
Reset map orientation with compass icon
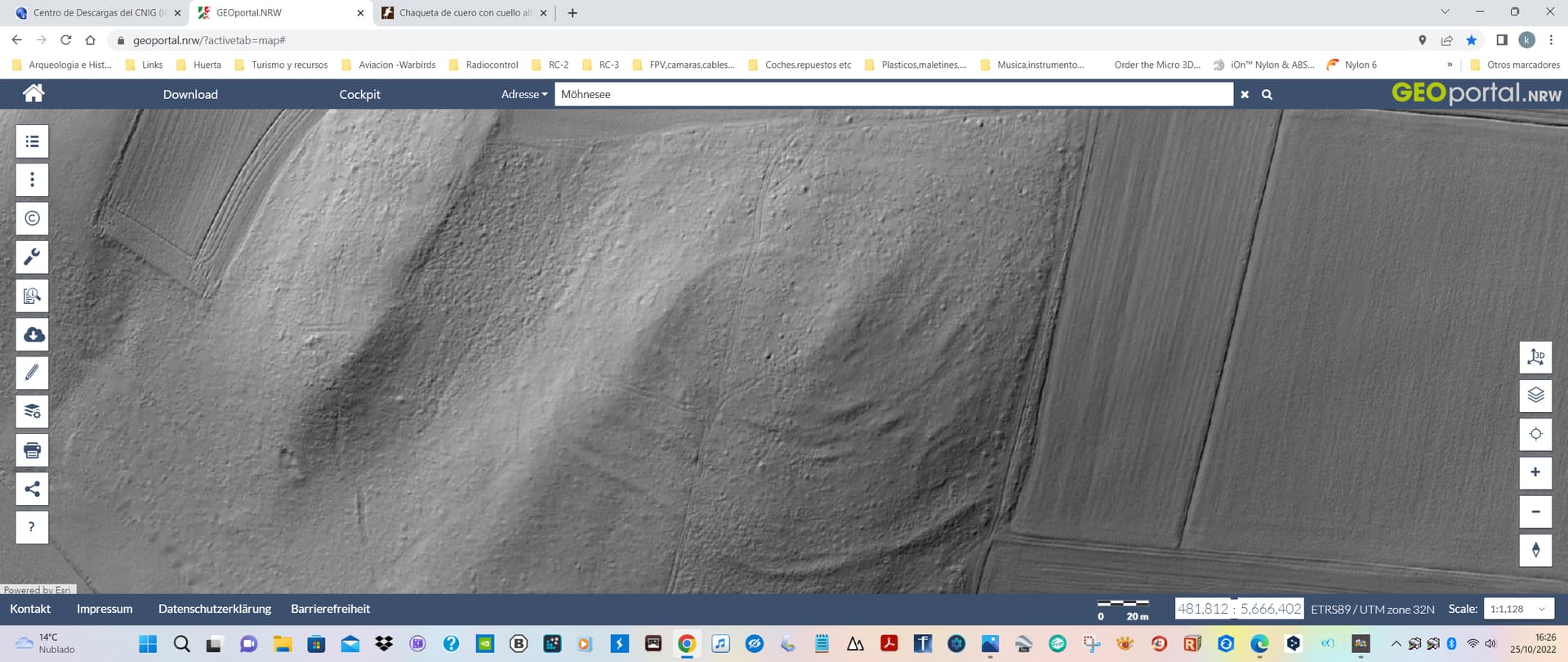(1535, 550)
